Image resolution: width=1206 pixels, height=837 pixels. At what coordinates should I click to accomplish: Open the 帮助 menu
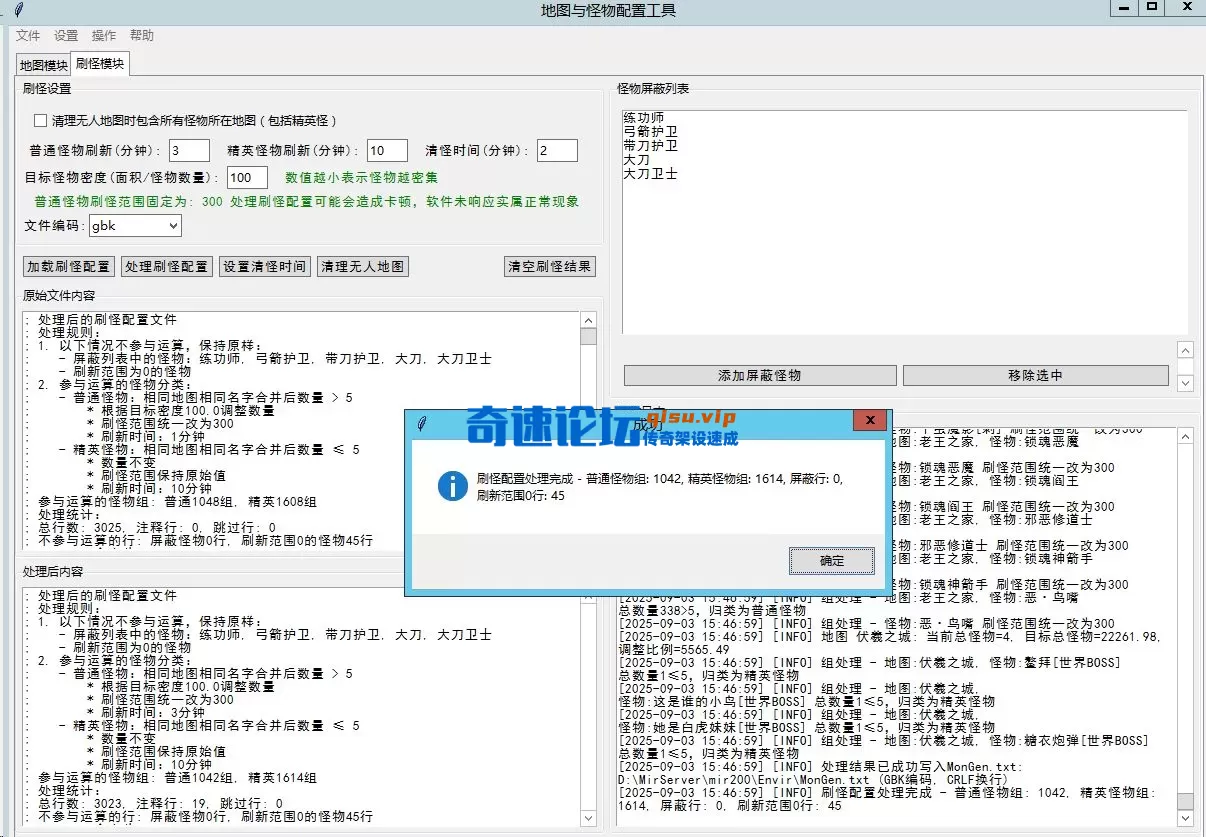(141, 35)
